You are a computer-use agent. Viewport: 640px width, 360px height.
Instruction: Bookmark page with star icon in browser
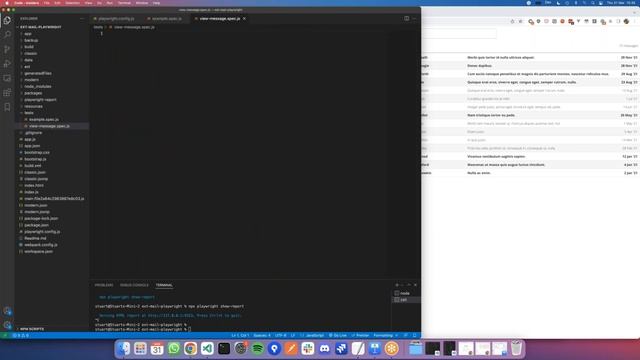520,21
